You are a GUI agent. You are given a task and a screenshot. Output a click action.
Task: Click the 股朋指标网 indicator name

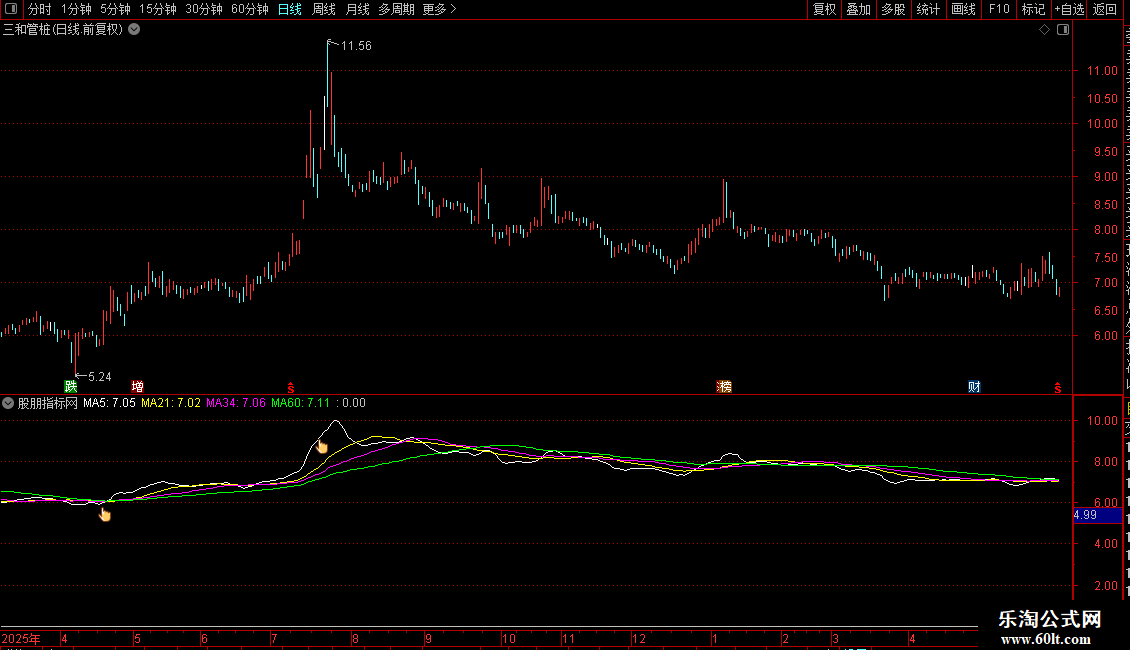tap(48, 403)
